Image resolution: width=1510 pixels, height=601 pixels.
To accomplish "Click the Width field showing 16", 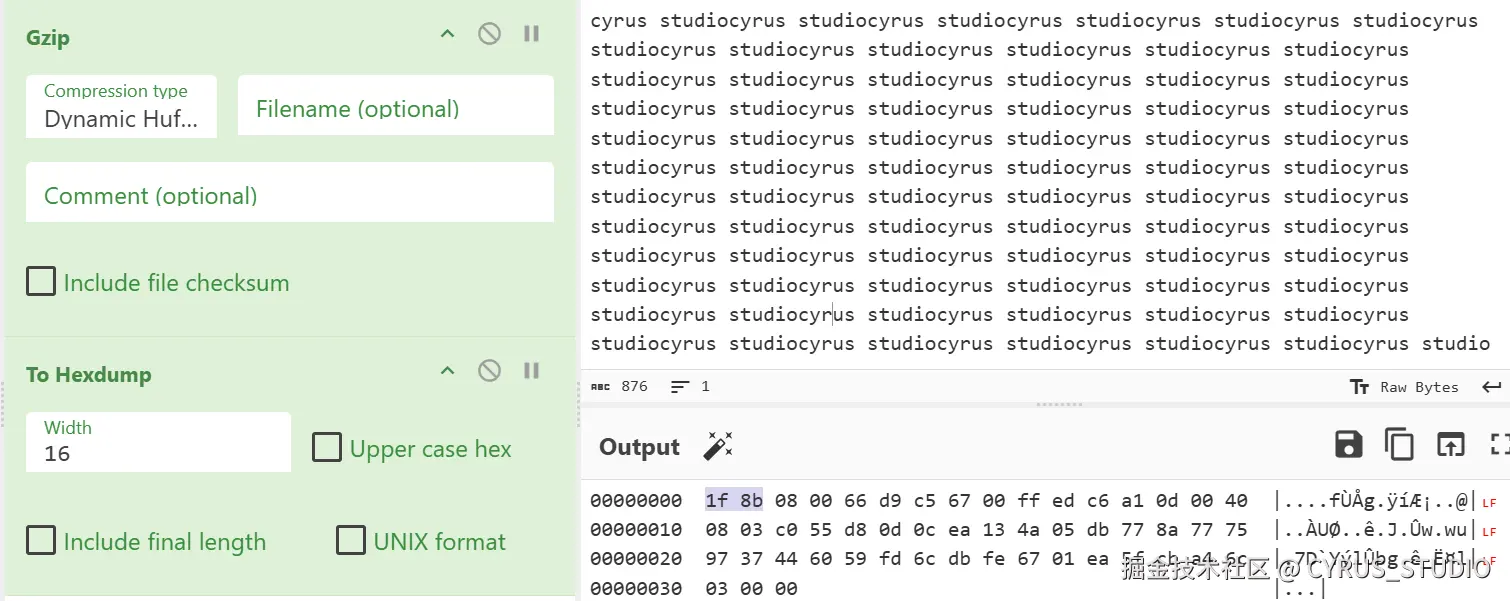I will pyautogui.click(x=158, y=442).
